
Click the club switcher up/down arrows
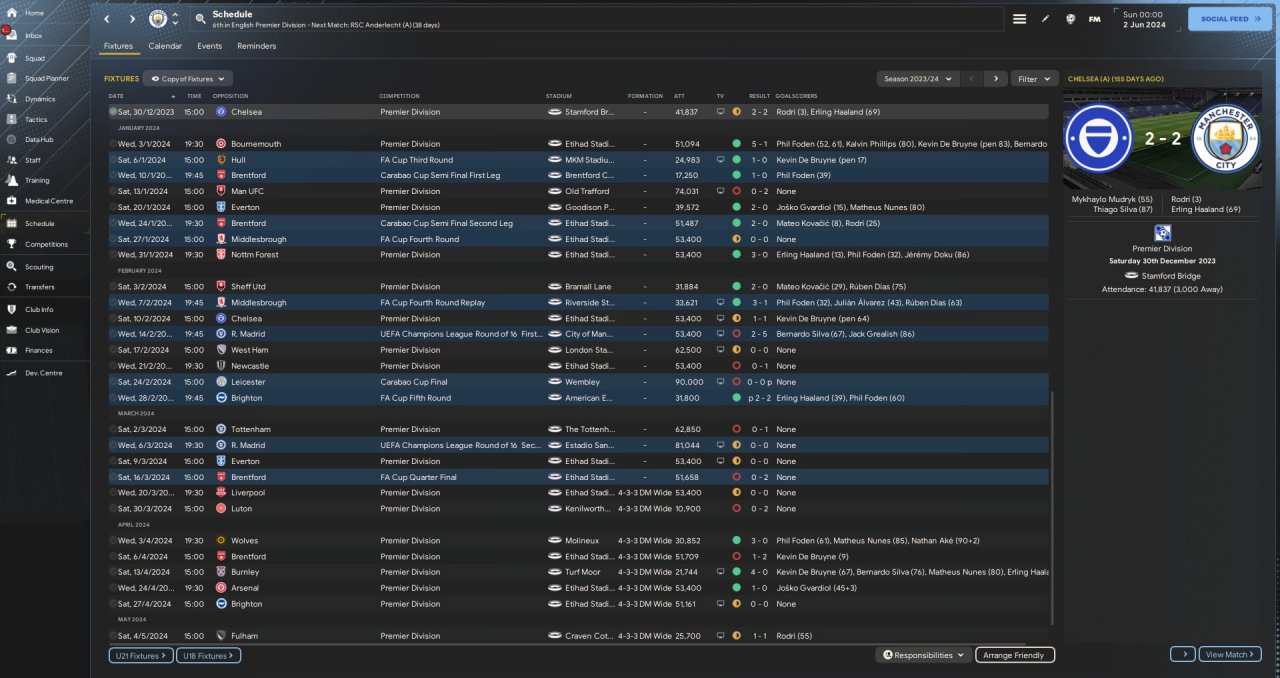[x=176, y=19]
